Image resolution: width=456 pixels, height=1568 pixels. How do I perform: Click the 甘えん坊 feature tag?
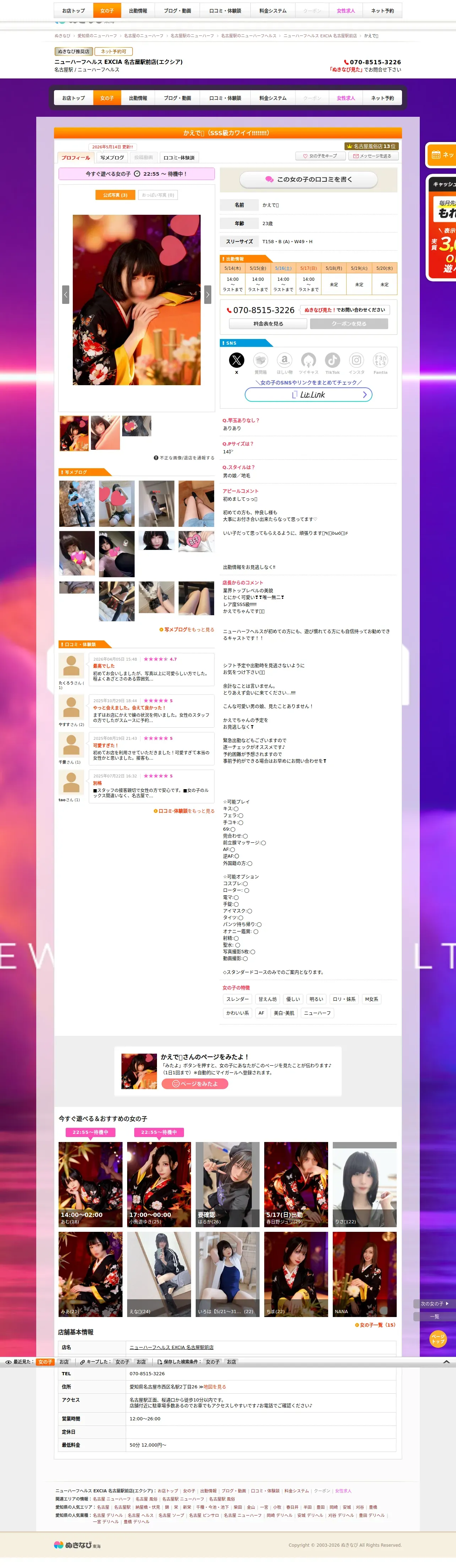[267, 999]
